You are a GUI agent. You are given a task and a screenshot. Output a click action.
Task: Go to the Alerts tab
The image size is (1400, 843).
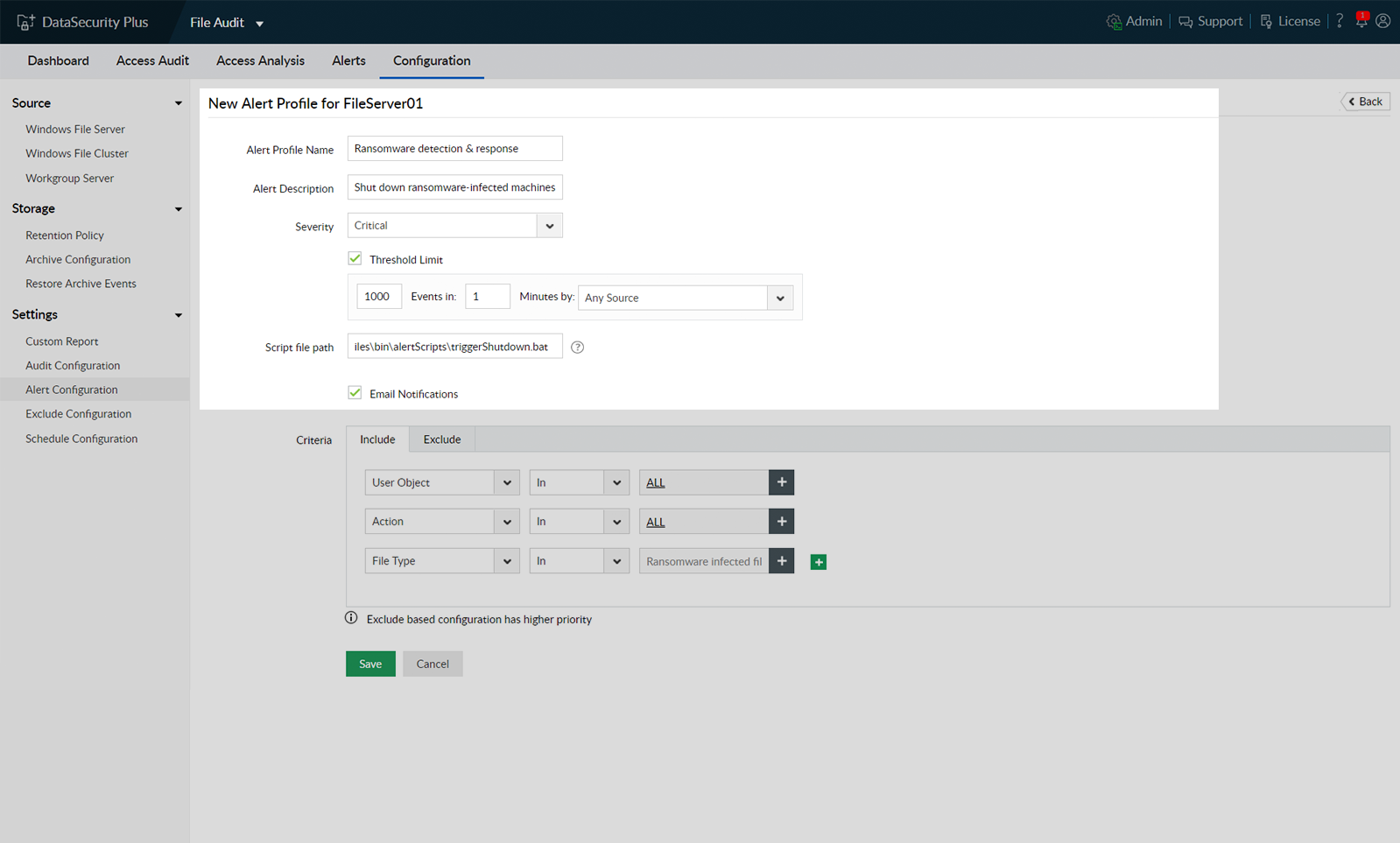(348, 60)
